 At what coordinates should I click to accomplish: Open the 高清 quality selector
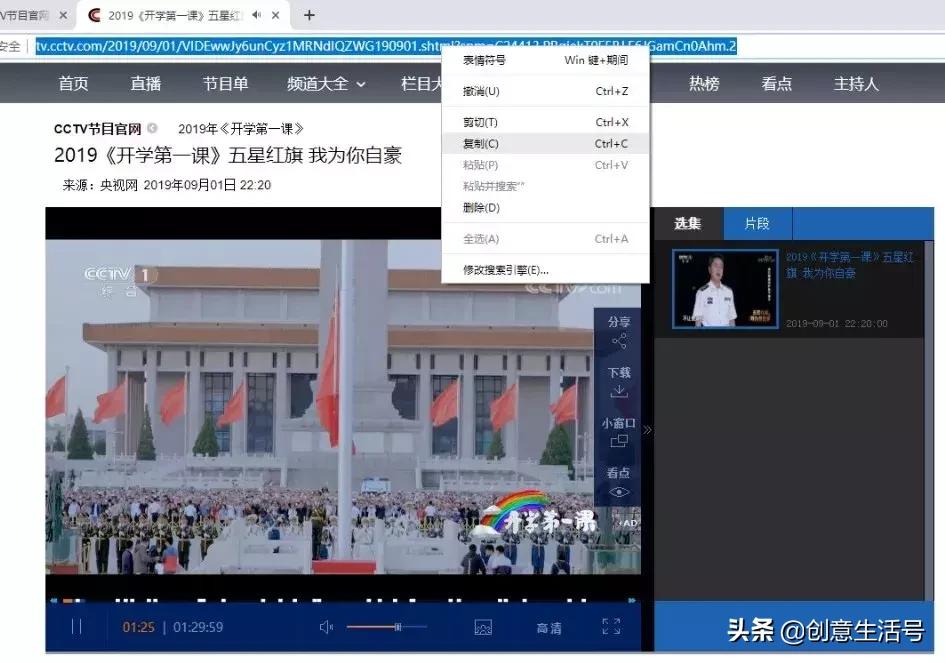click(550, 627)
